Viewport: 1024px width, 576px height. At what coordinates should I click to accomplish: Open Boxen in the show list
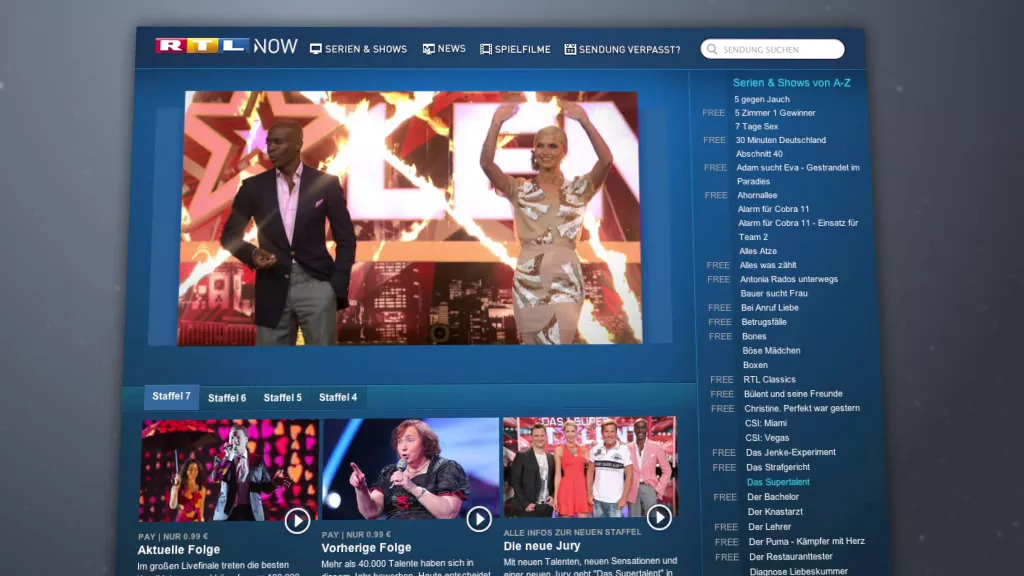tap(756, 365)
